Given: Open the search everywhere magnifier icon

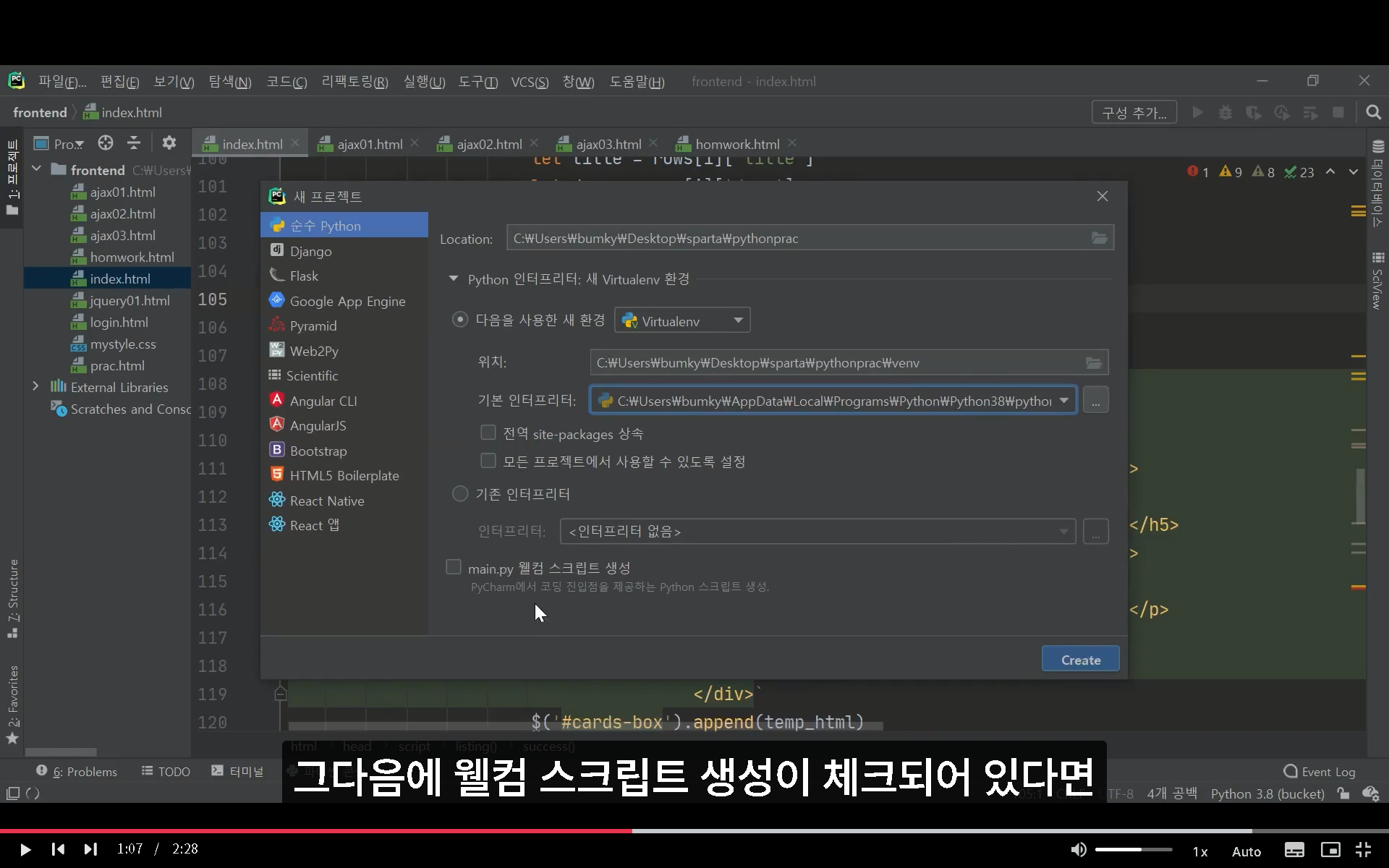Looking at the screenshot, I should coord(1373,112).
